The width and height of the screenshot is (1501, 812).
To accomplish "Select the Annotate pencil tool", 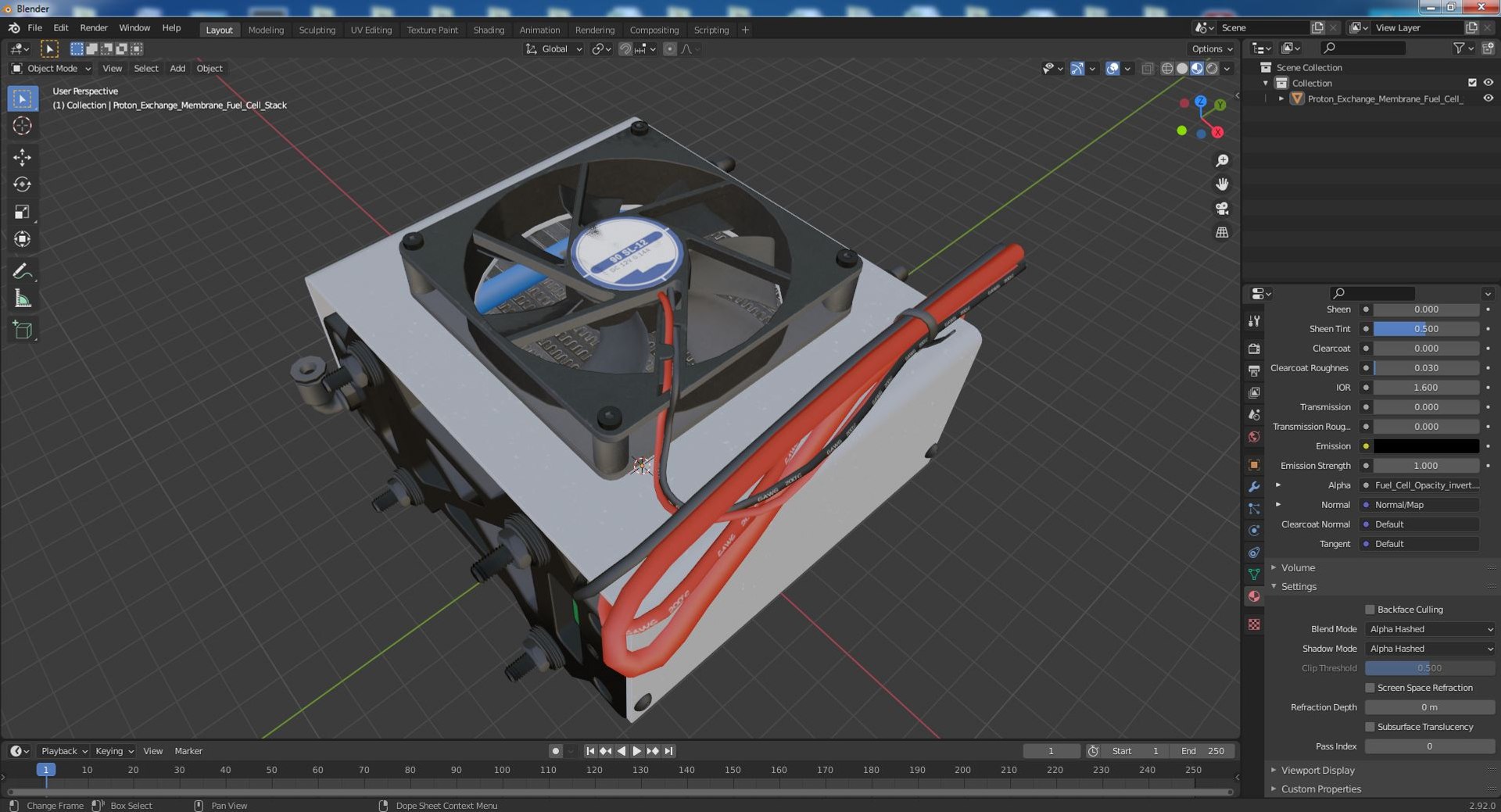I will click(23, 271).
